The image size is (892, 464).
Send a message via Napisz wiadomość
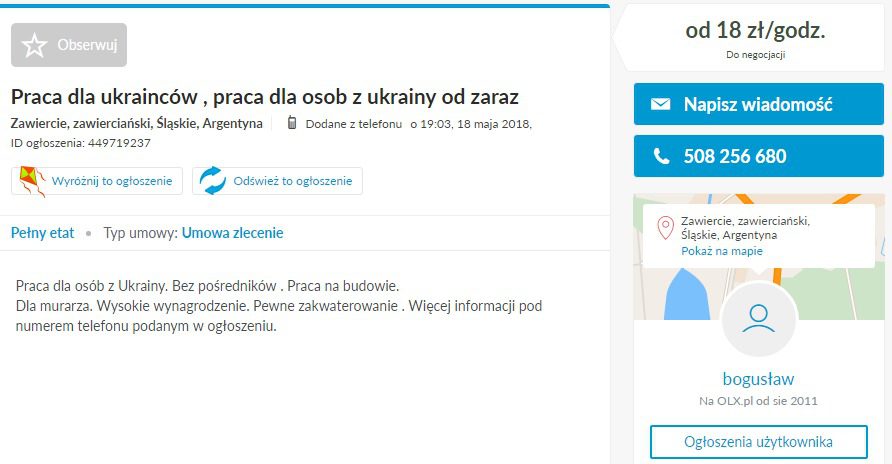tap(759, 104)
